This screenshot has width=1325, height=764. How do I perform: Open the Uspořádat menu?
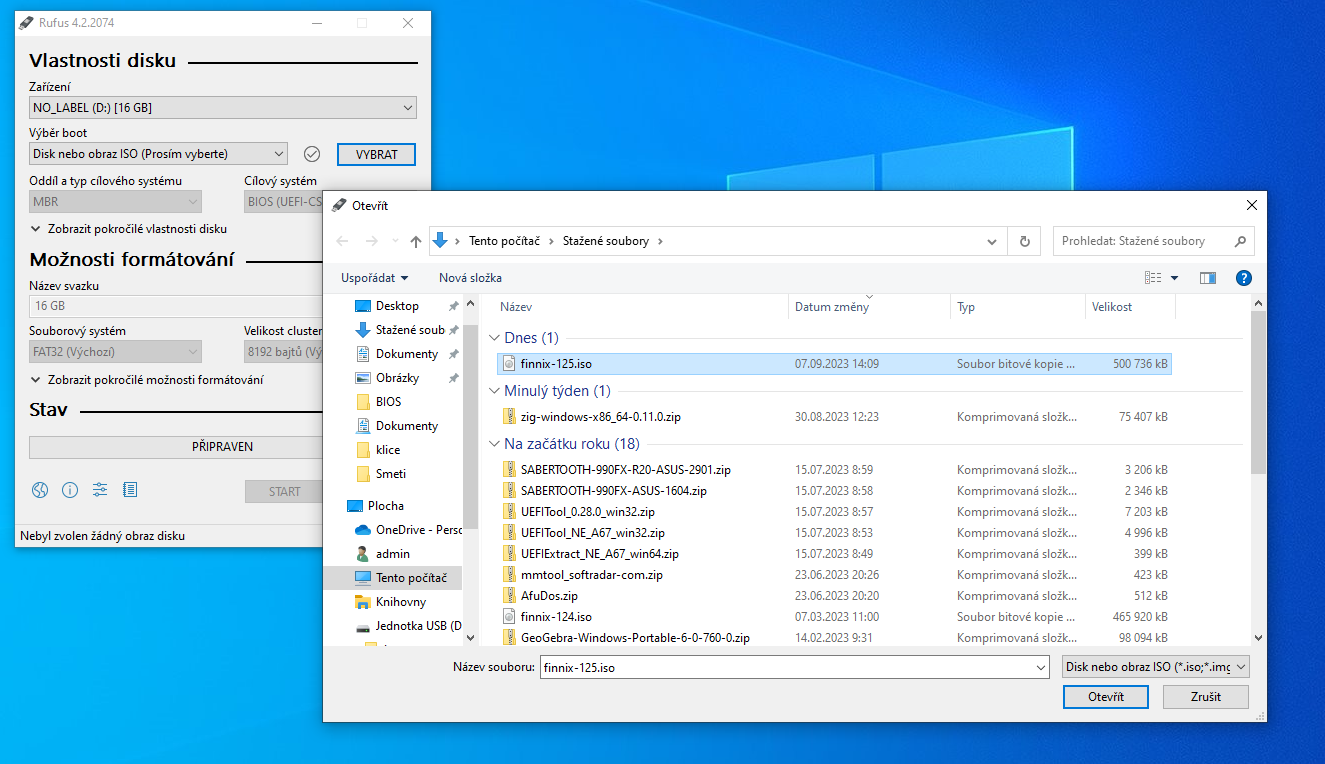point(375,278)
